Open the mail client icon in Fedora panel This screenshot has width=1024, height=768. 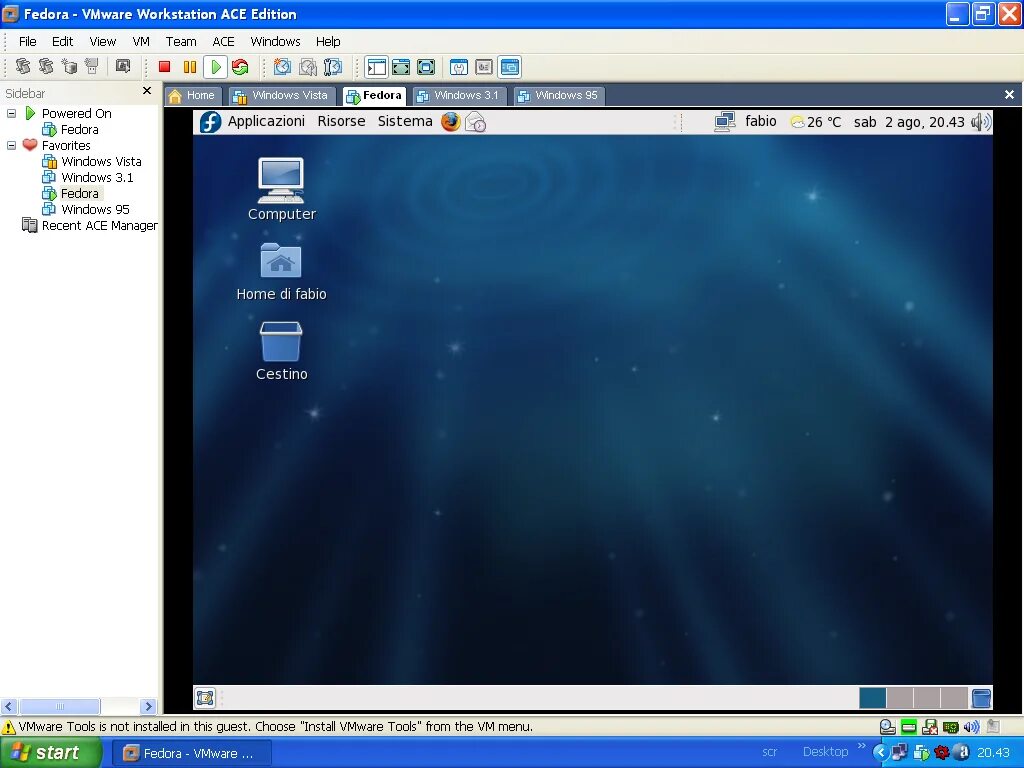click(475, 121)
